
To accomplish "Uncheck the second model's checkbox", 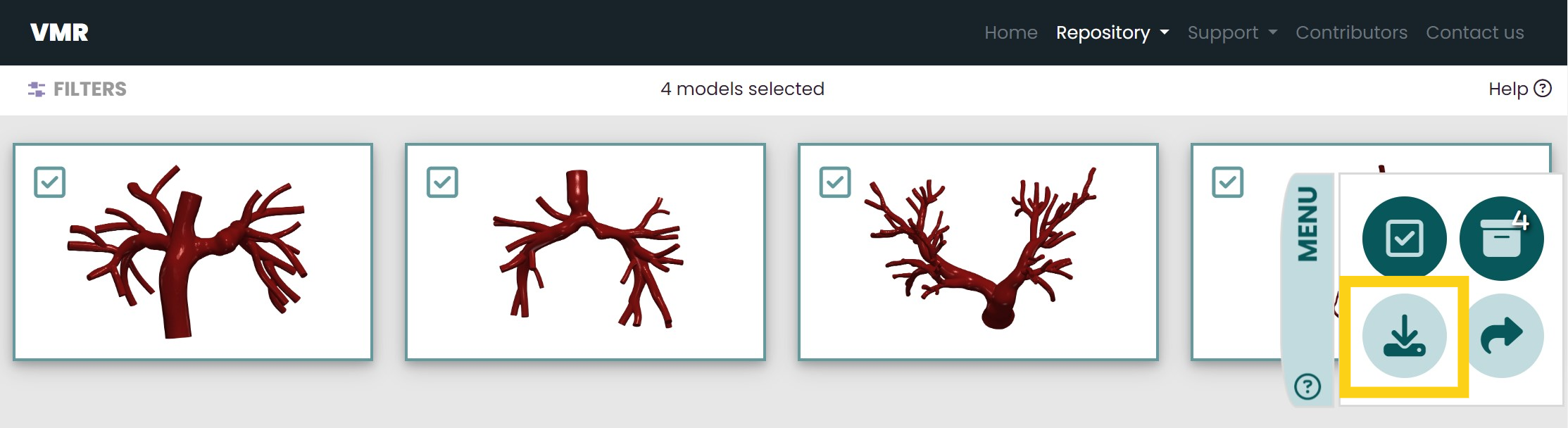I will coord(442,182).
